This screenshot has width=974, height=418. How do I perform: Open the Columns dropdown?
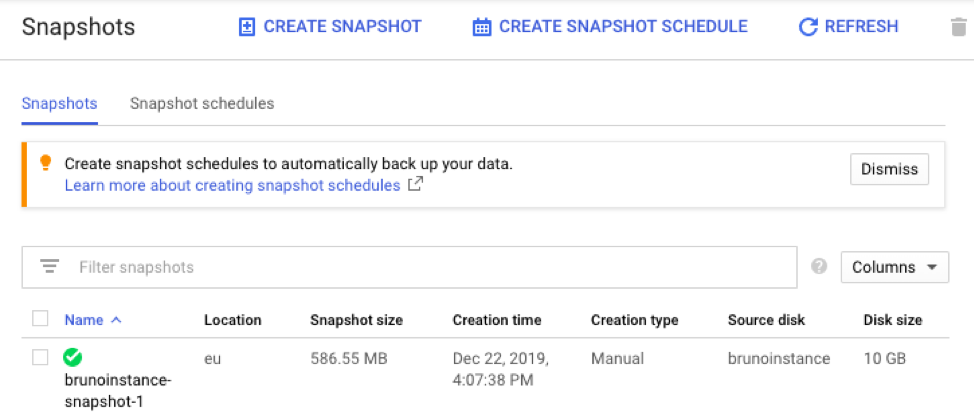point(894,267)
